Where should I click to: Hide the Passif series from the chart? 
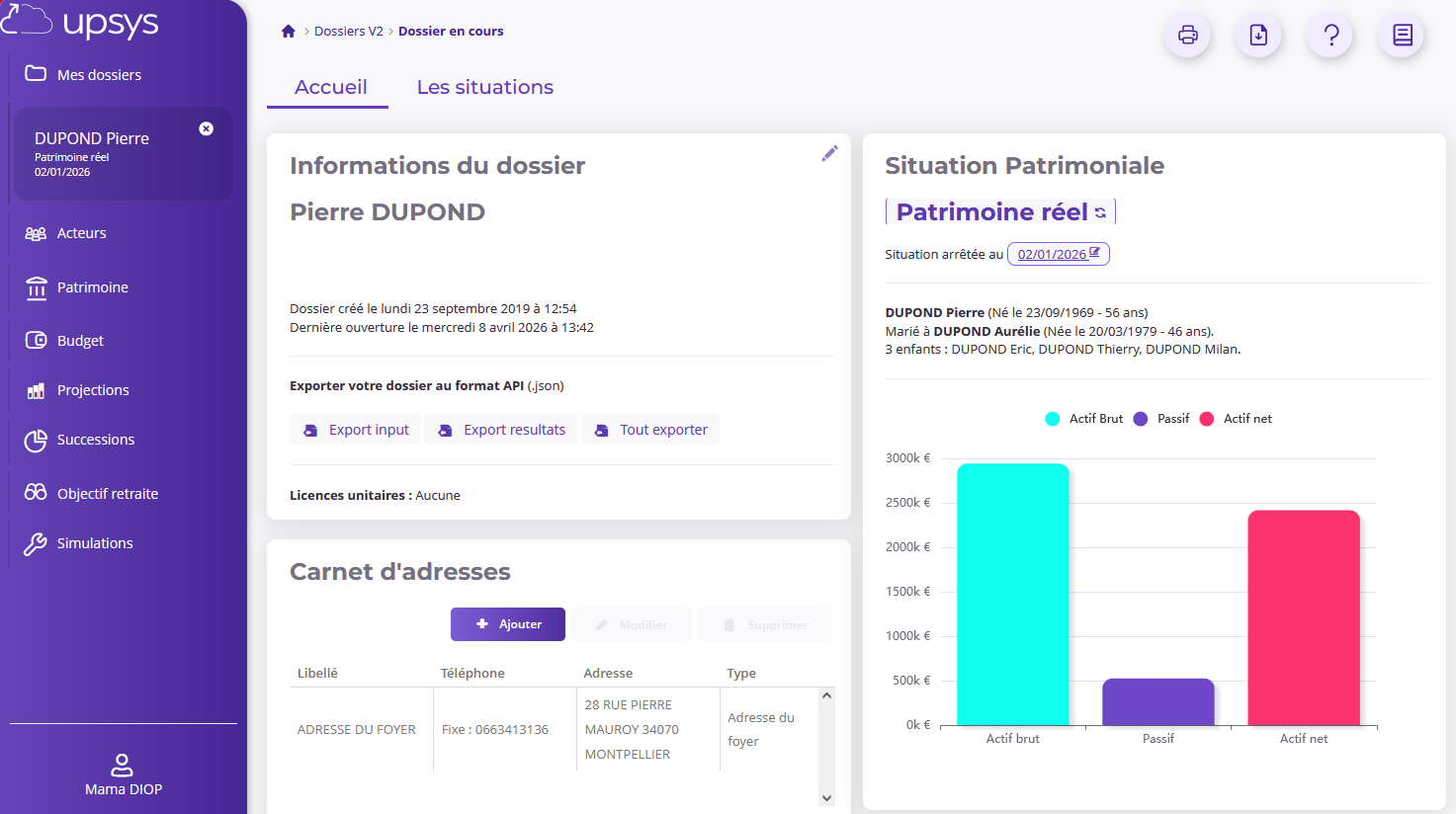(1161, 418)
